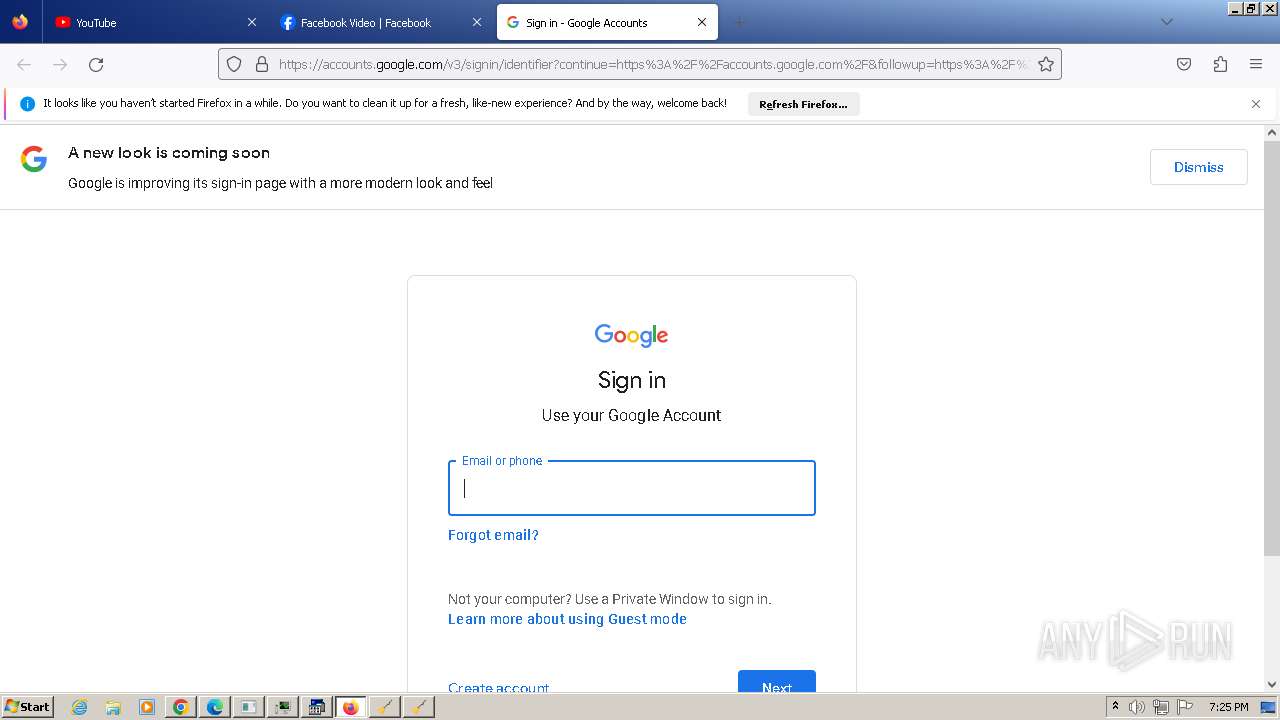Show hidden system tray icons
Image resolution: width=1280 pixels, height=720 pixels.
[1115, 707]
